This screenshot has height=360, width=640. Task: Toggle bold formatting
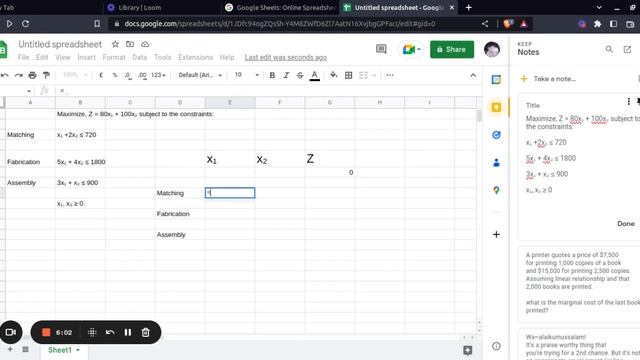[x=272, y=75]
